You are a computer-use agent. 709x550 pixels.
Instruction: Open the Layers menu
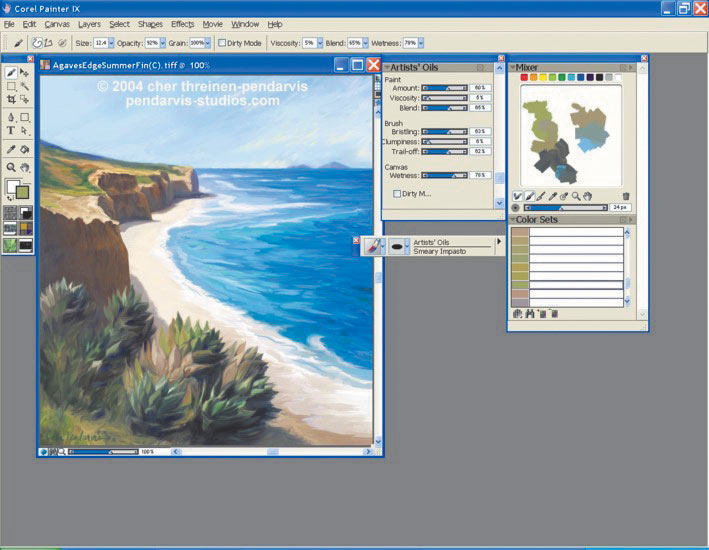point(89,24)
